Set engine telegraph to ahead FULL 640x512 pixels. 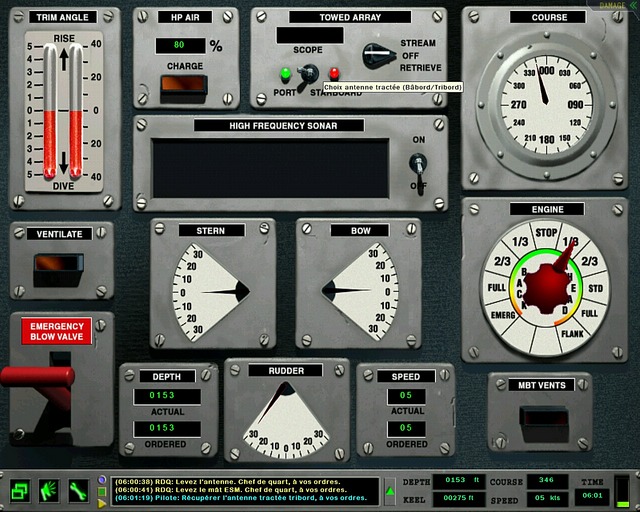pyautogui.click(x=589, y=314)
